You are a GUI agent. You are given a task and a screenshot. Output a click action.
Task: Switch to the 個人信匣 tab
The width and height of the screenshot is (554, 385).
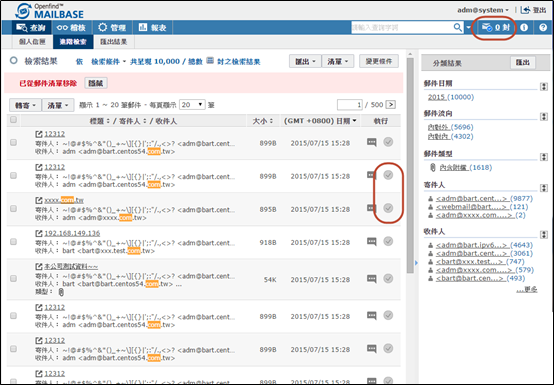(x=32, y=42)
